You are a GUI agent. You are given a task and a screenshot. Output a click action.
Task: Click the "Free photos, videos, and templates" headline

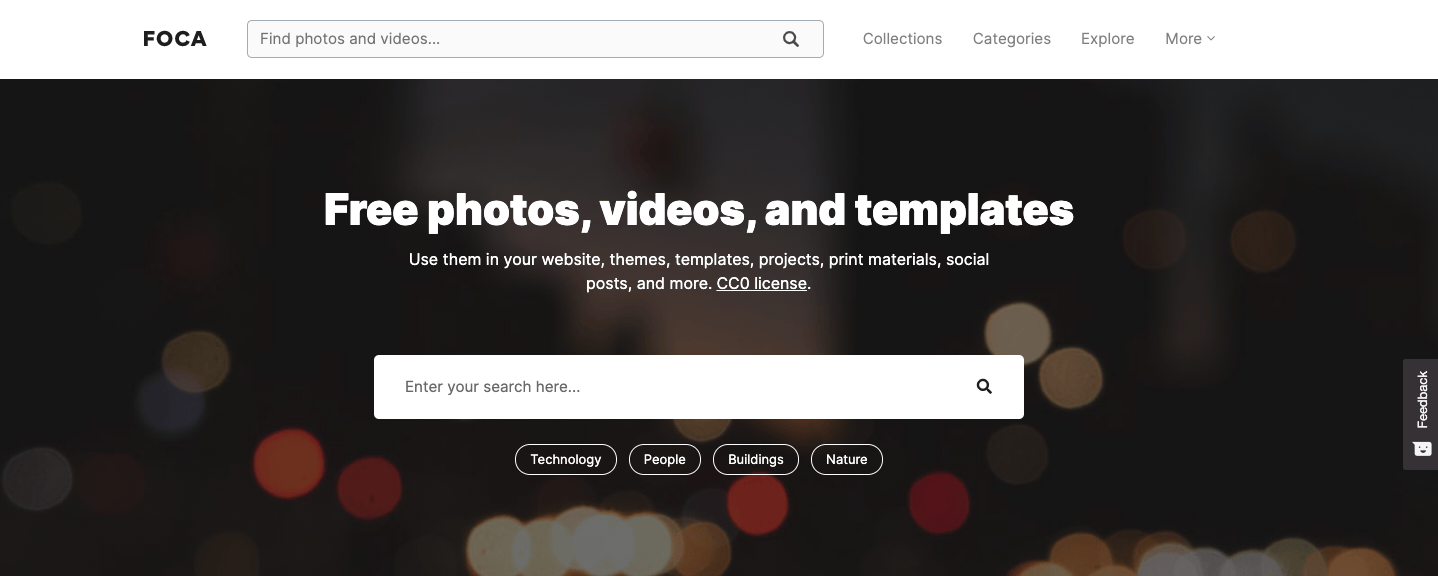point(698,210)
